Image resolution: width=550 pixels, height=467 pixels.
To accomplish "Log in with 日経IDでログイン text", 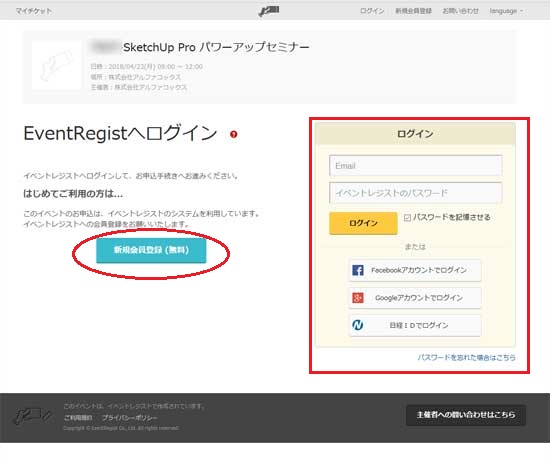I will (x=419, y=325).
